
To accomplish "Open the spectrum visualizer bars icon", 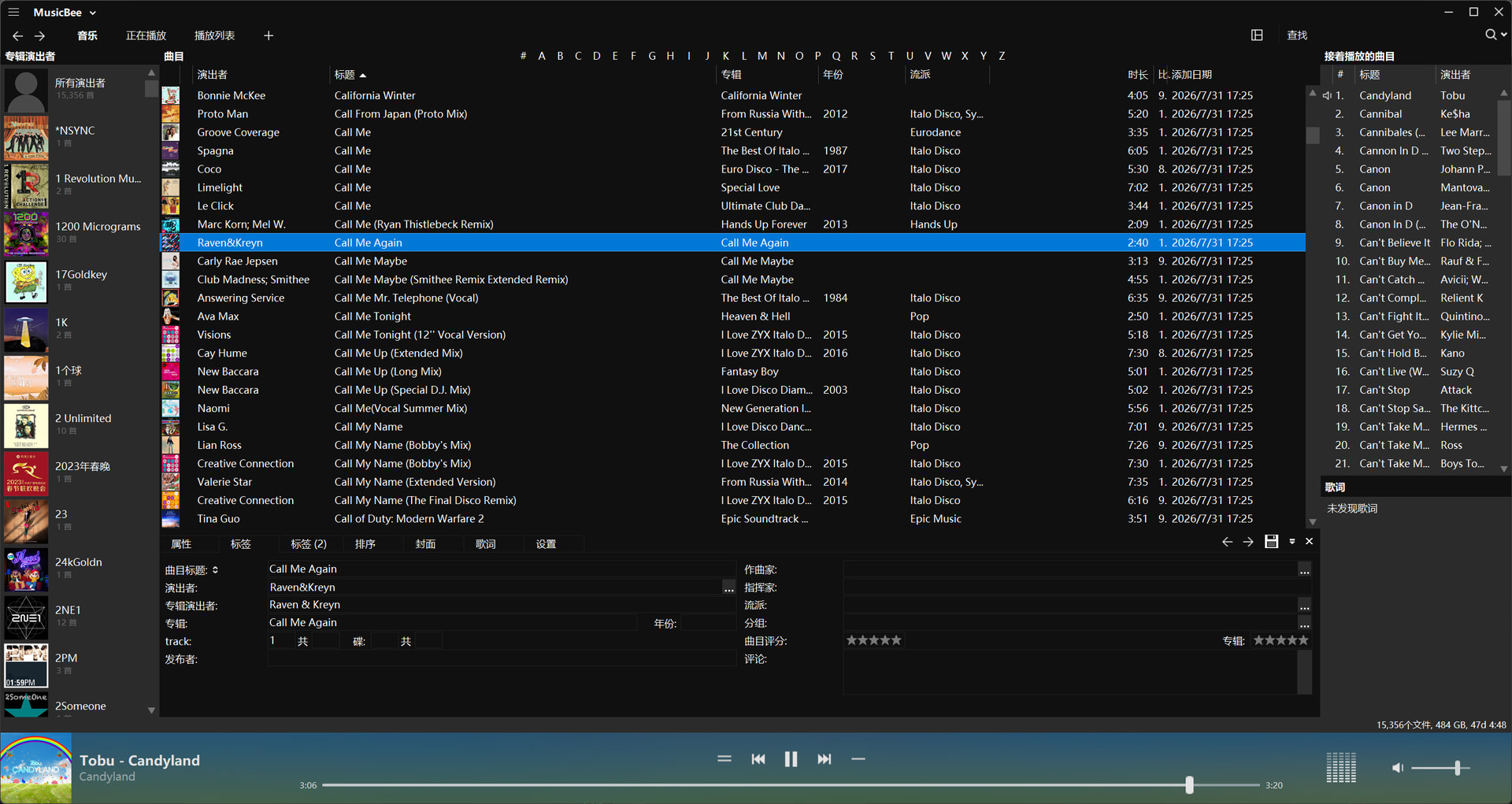I will coord(1341,767).
